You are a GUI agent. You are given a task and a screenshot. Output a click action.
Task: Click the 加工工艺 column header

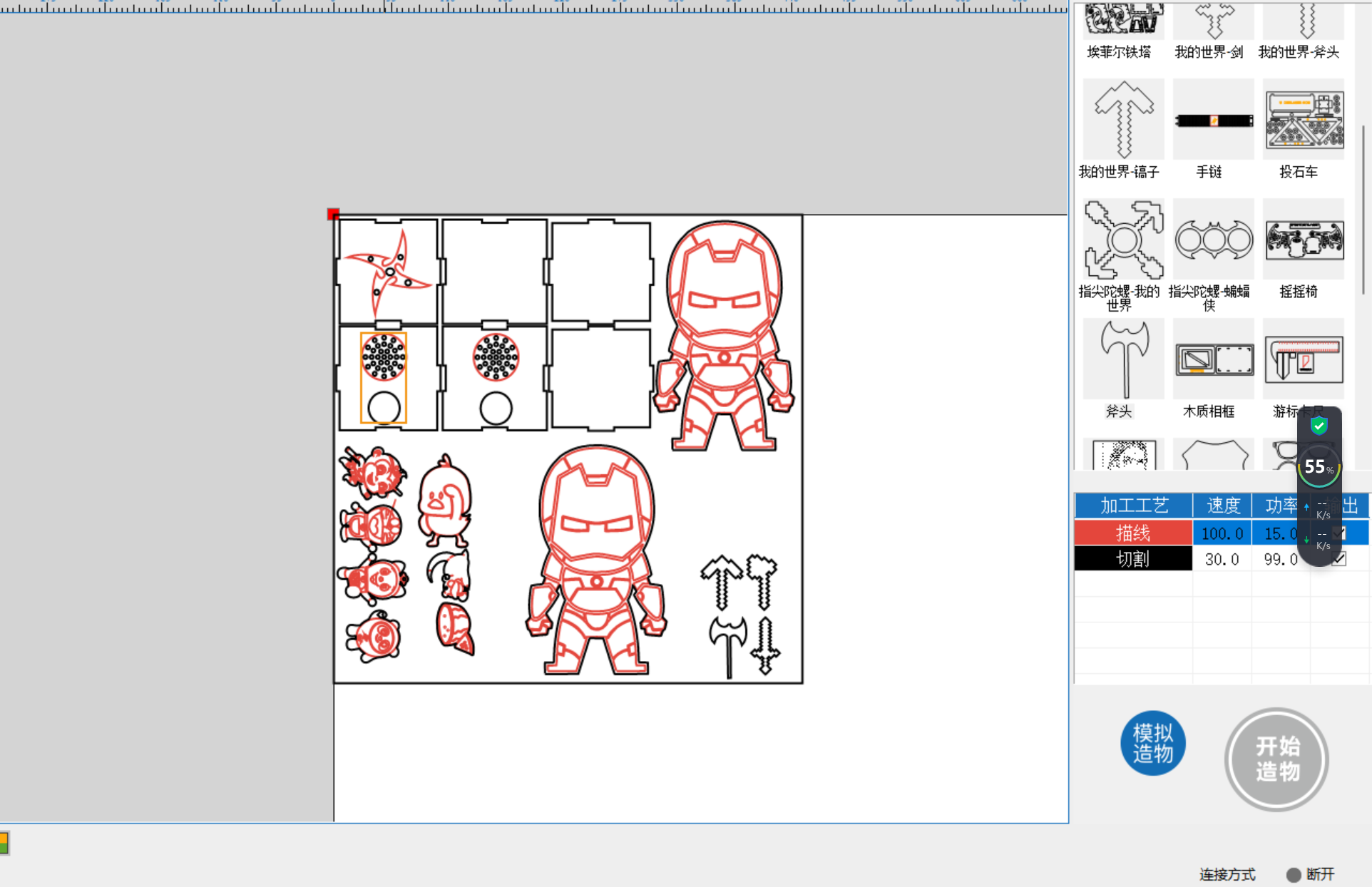click(x=1134, y=506)
